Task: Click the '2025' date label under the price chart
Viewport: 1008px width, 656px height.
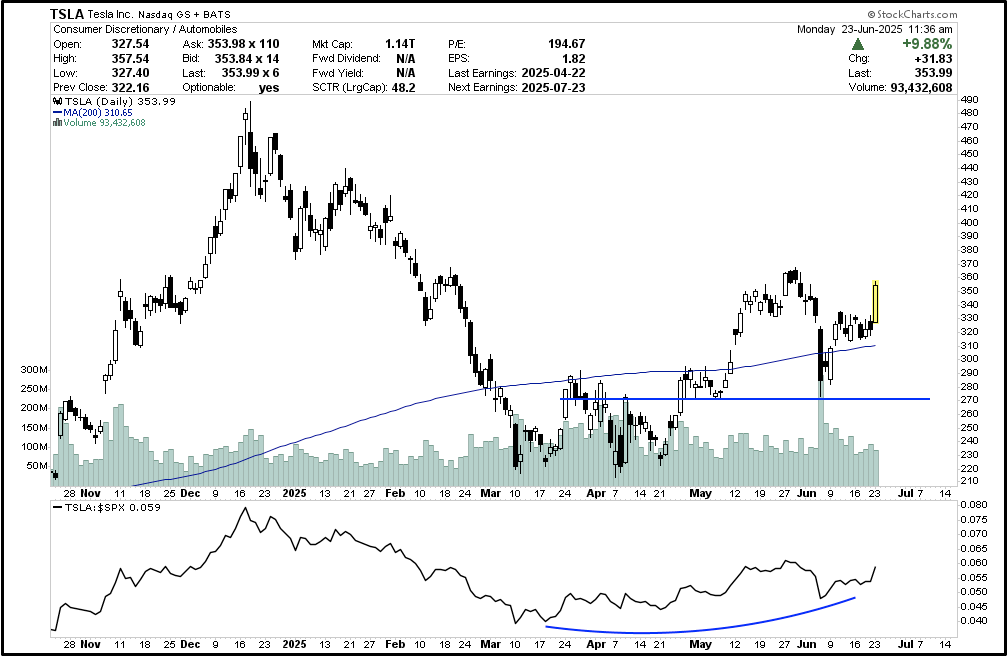Action: [294, 493]
